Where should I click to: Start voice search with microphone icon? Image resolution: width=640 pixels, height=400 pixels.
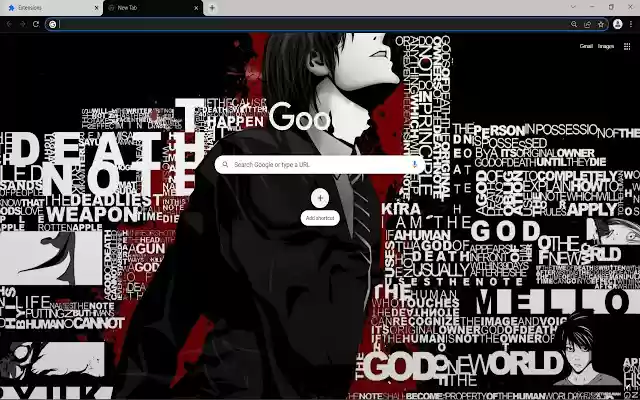coord(414,164)
